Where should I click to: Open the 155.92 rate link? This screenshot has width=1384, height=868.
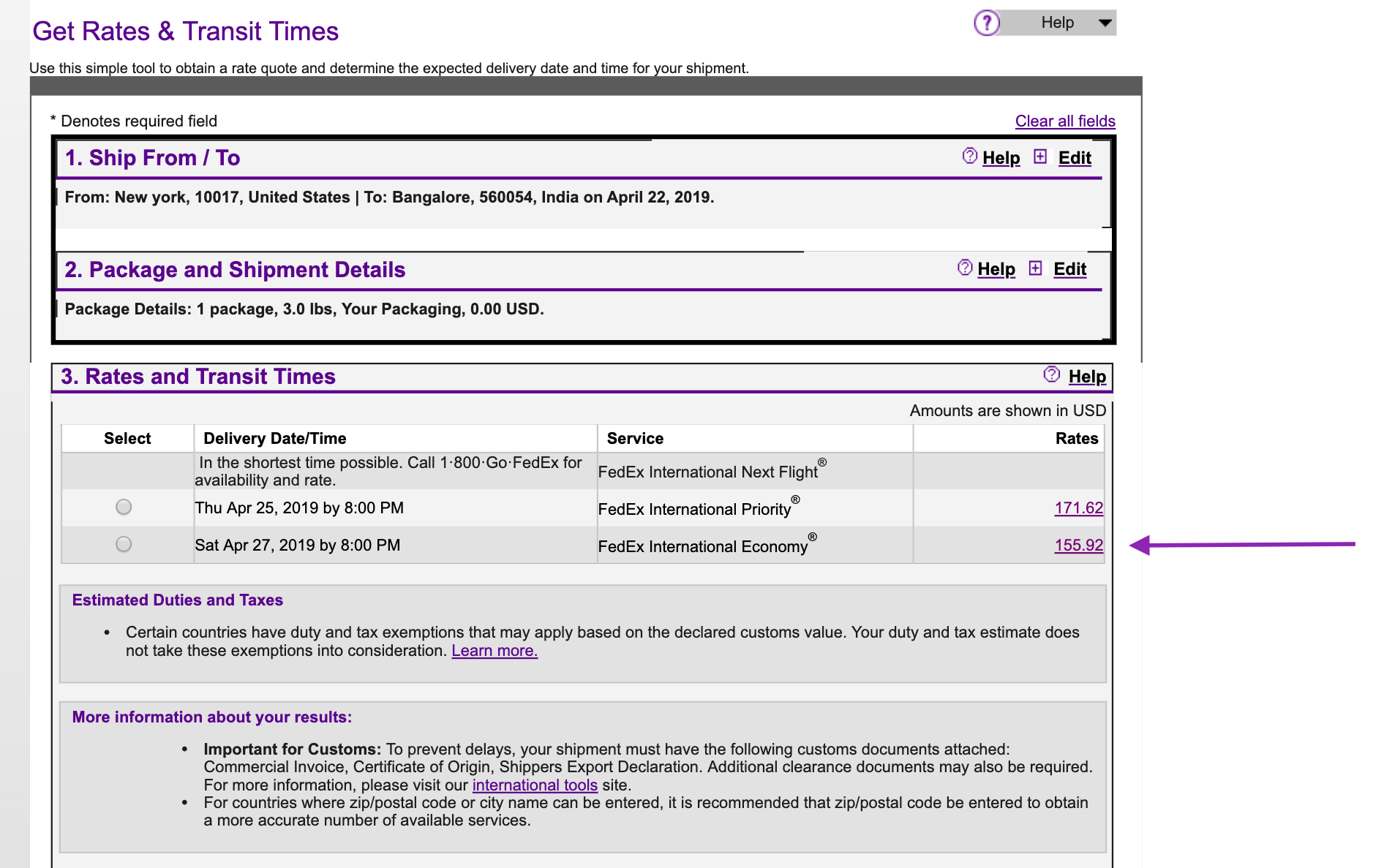point(1078,546)
